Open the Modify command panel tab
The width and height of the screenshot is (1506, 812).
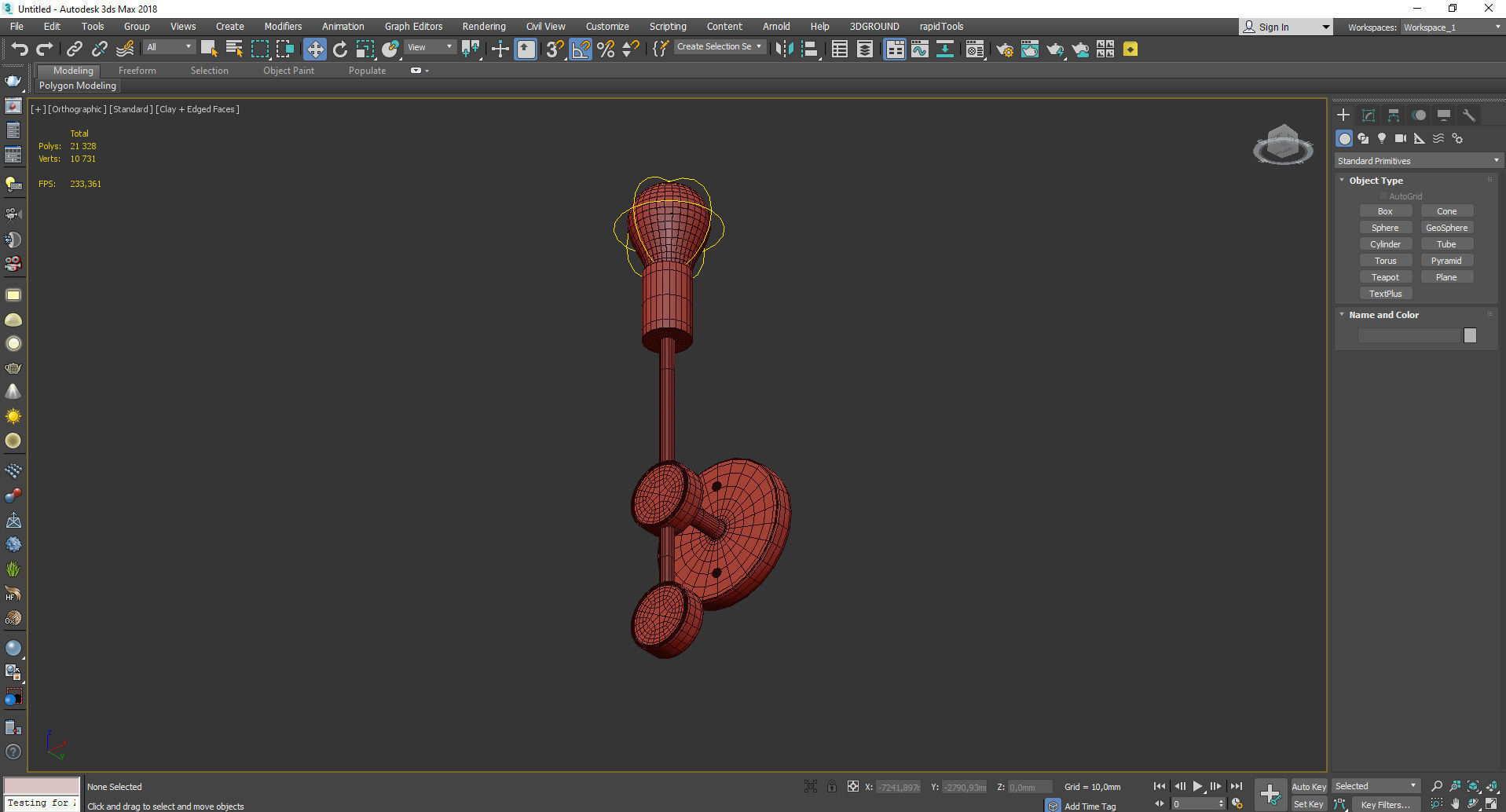click(1369, 115)
